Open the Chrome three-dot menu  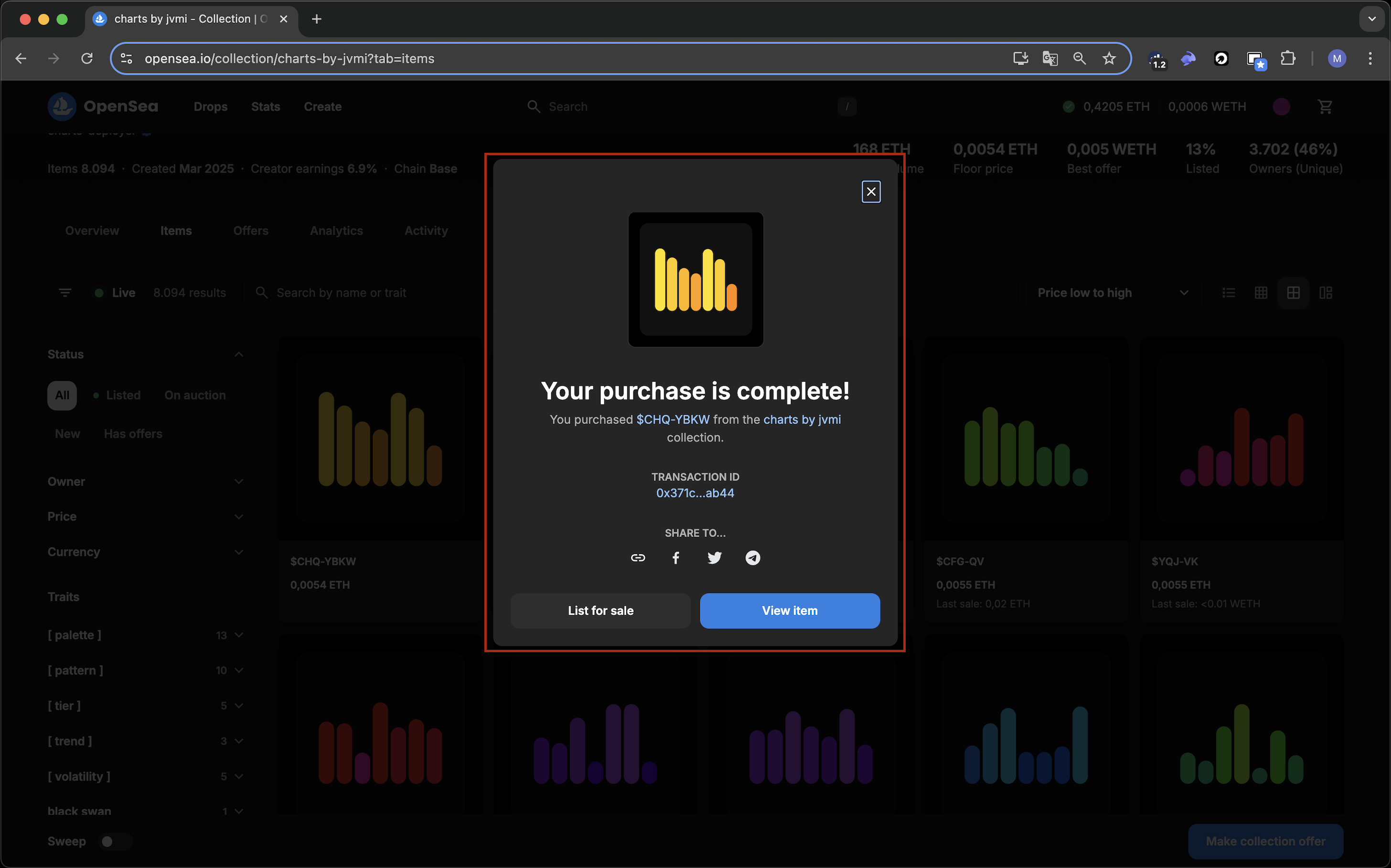[1370, 59]
